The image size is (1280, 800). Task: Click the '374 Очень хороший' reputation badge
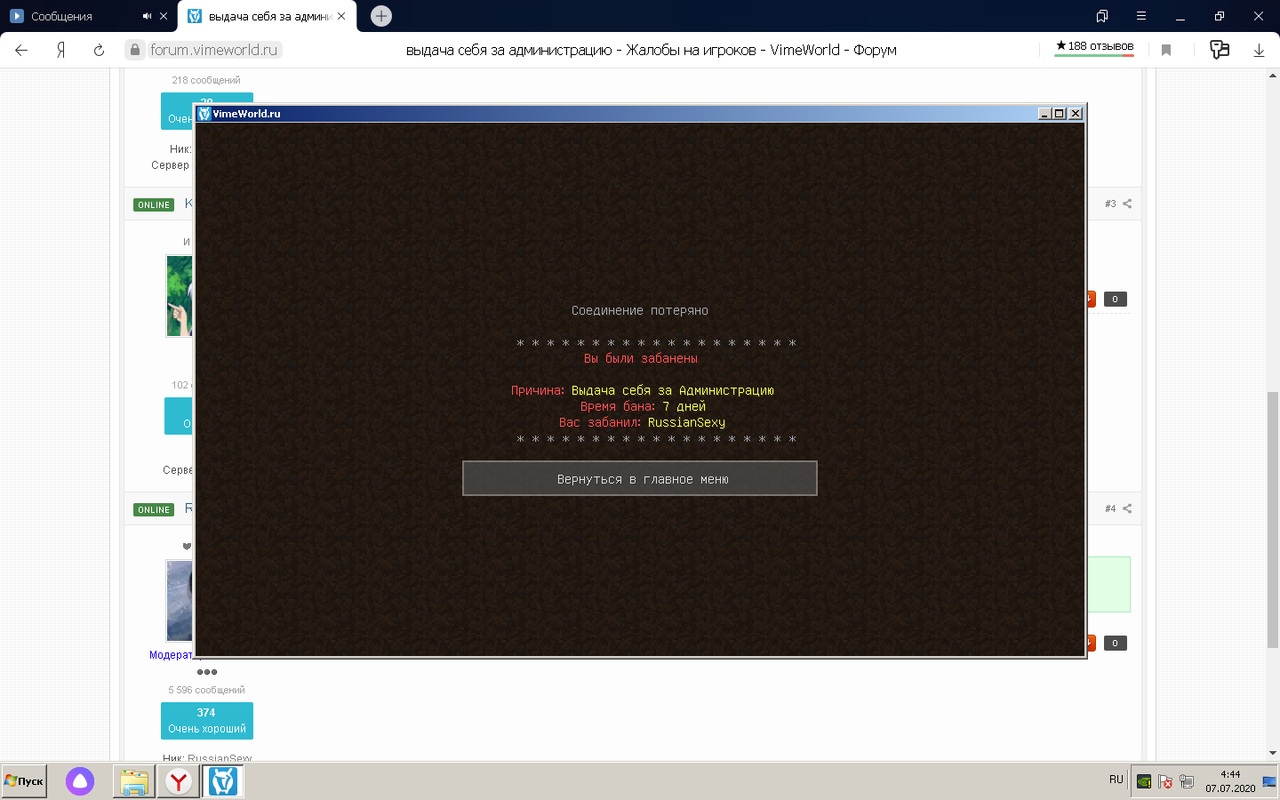[x=207, y=720]
